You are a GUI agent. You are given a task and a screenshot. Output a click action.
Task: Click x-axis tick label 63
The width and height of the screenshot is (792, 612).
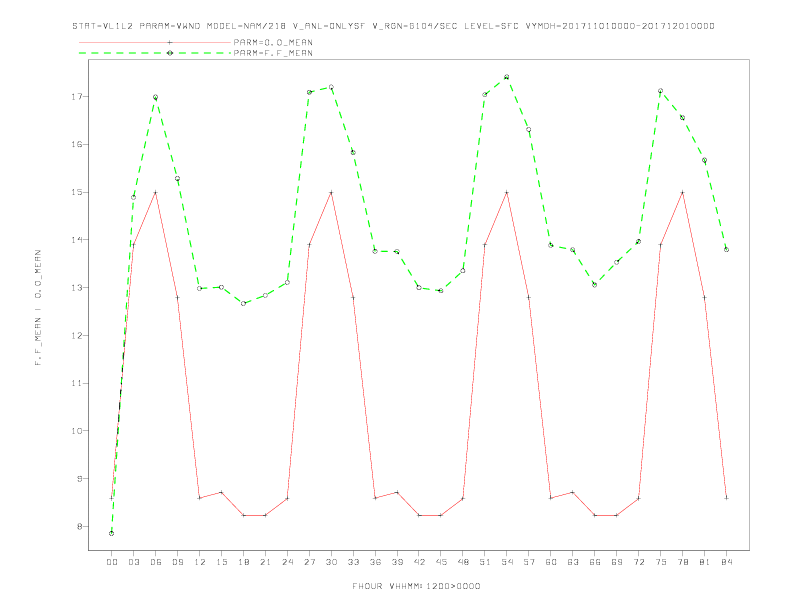click(573, 562)
